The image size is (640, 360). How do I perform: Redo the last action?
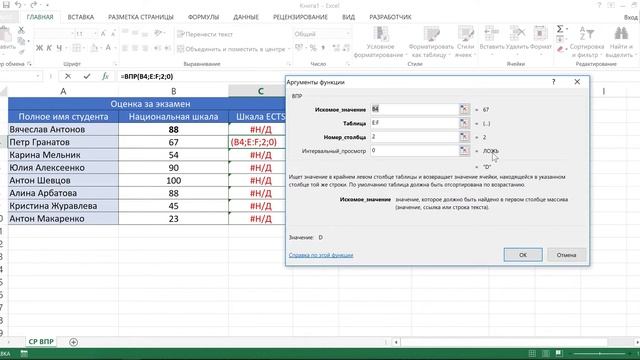pos(33,4)
